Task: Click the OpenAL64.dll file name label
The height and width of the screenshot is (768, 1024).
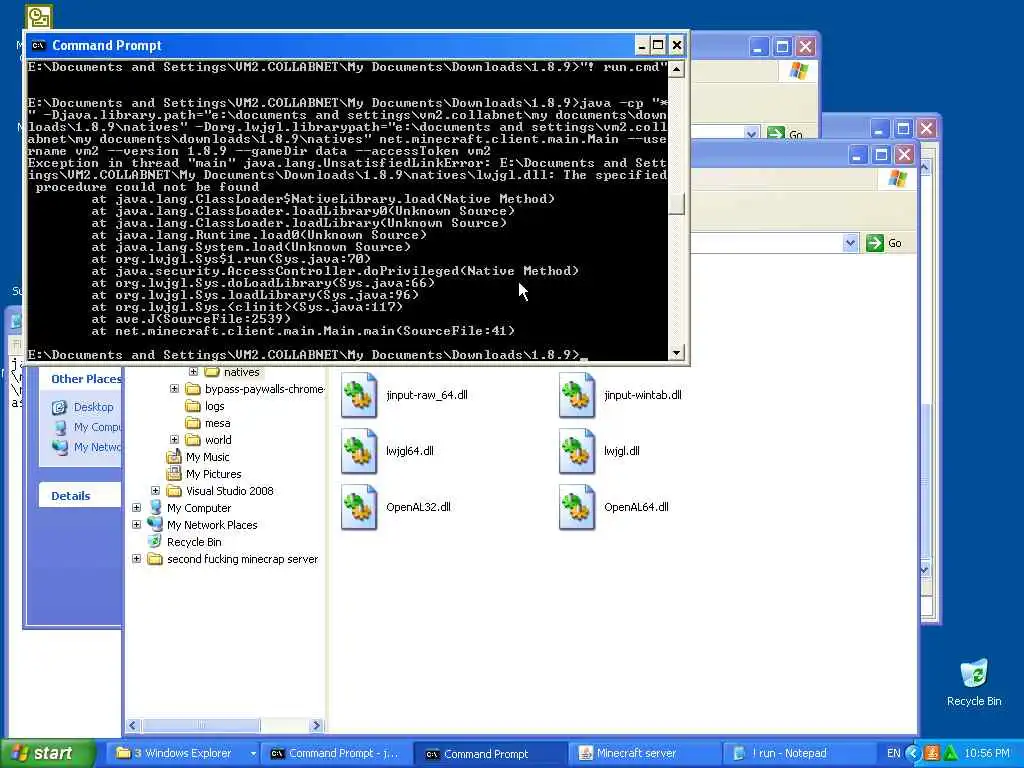Action: coord(636,507)
